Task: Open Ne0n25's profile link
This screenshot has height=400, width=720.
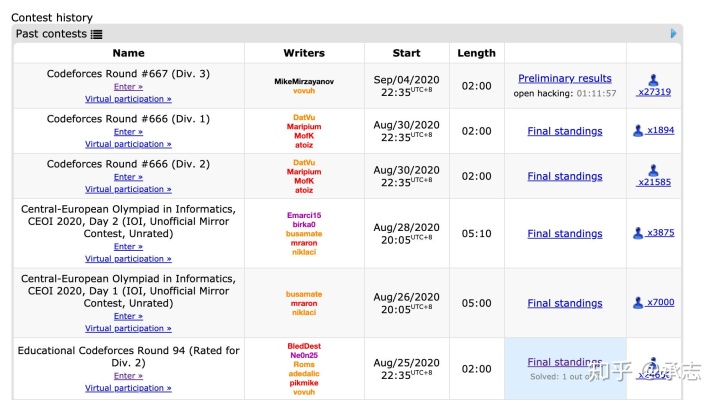Action: pos(304,355)
